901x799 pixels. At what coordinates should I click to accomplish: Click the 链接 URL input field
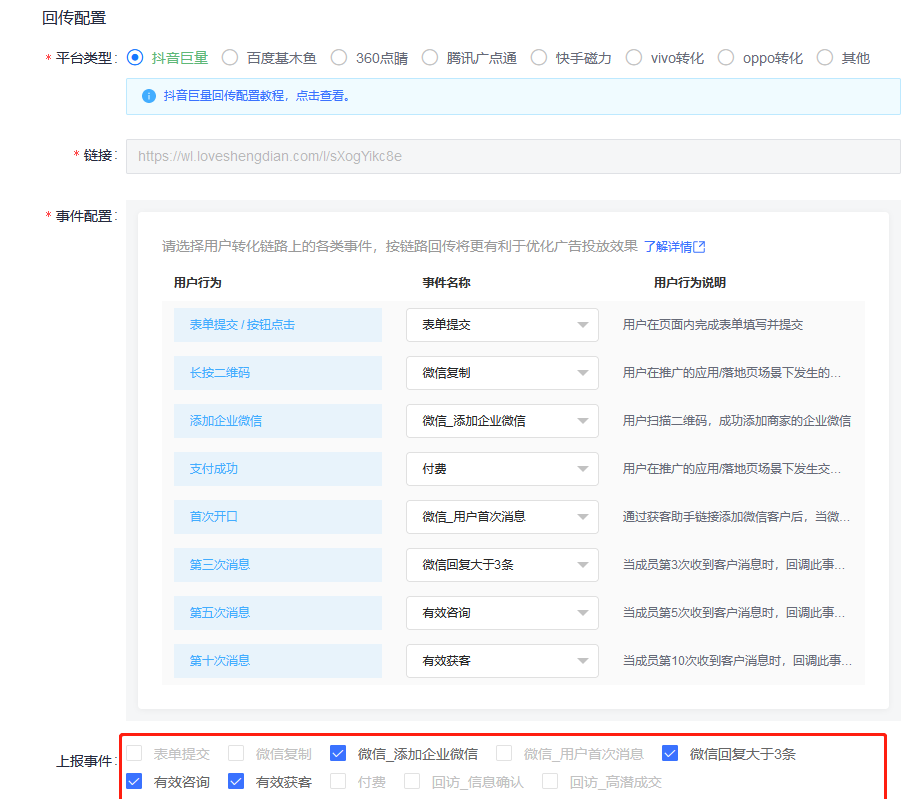[x=513, y=156]
